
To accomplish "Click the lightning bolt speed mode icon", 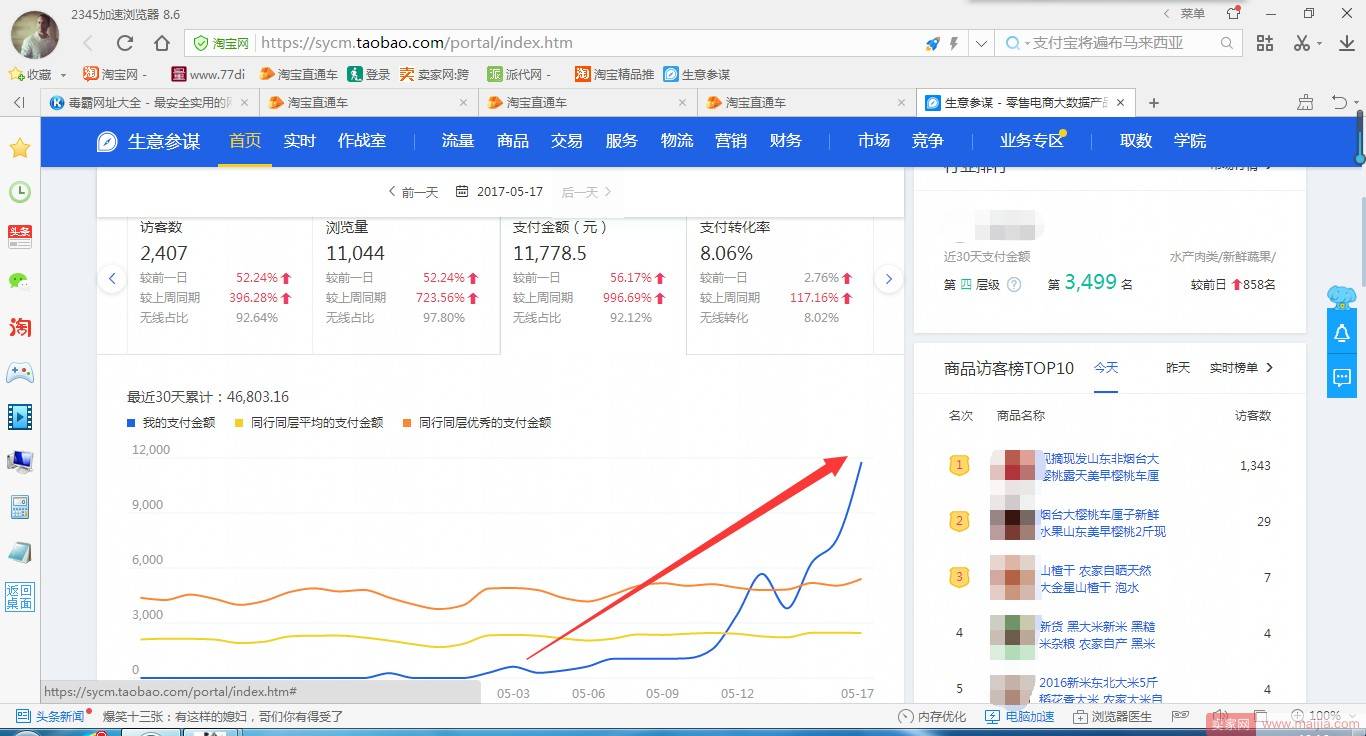I will pyautogui.click(x=954, y=43).
